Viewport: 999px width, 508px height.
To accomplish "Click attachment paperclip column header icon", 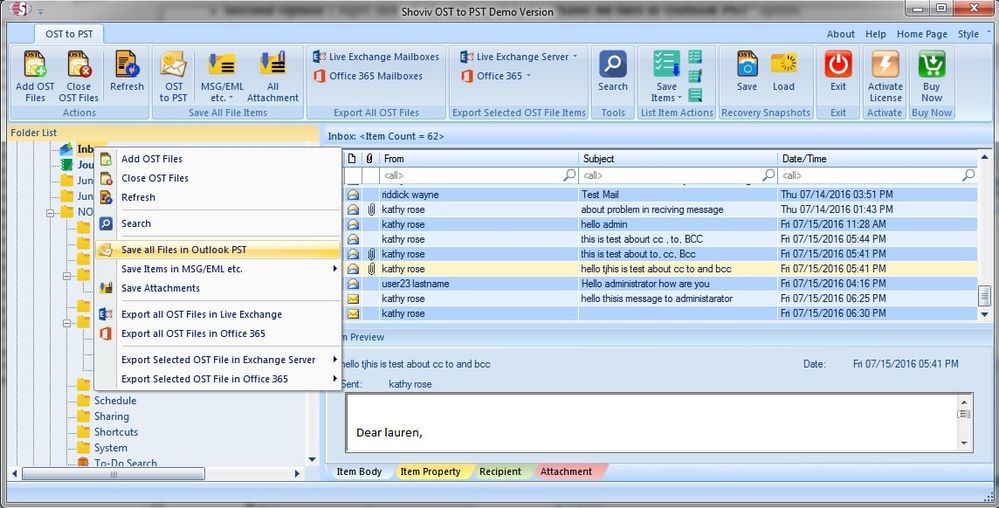I will click(x=370, y=159).
